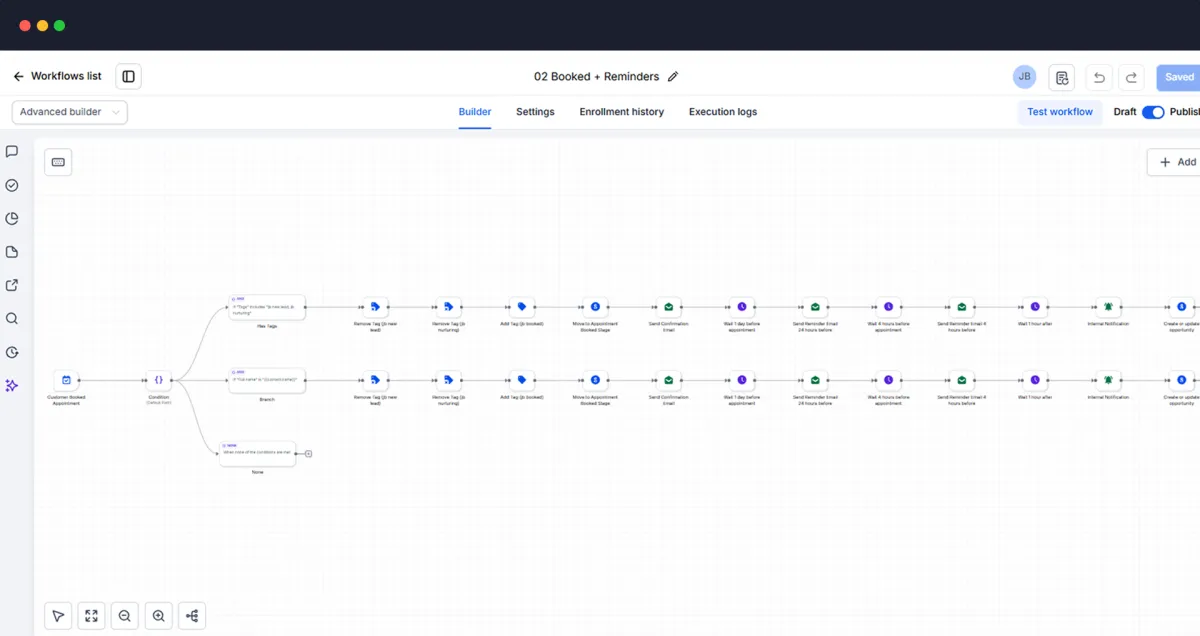Open the Enrollment history tab
This screenshot has width=1200, height=636.
pos(622,112)
